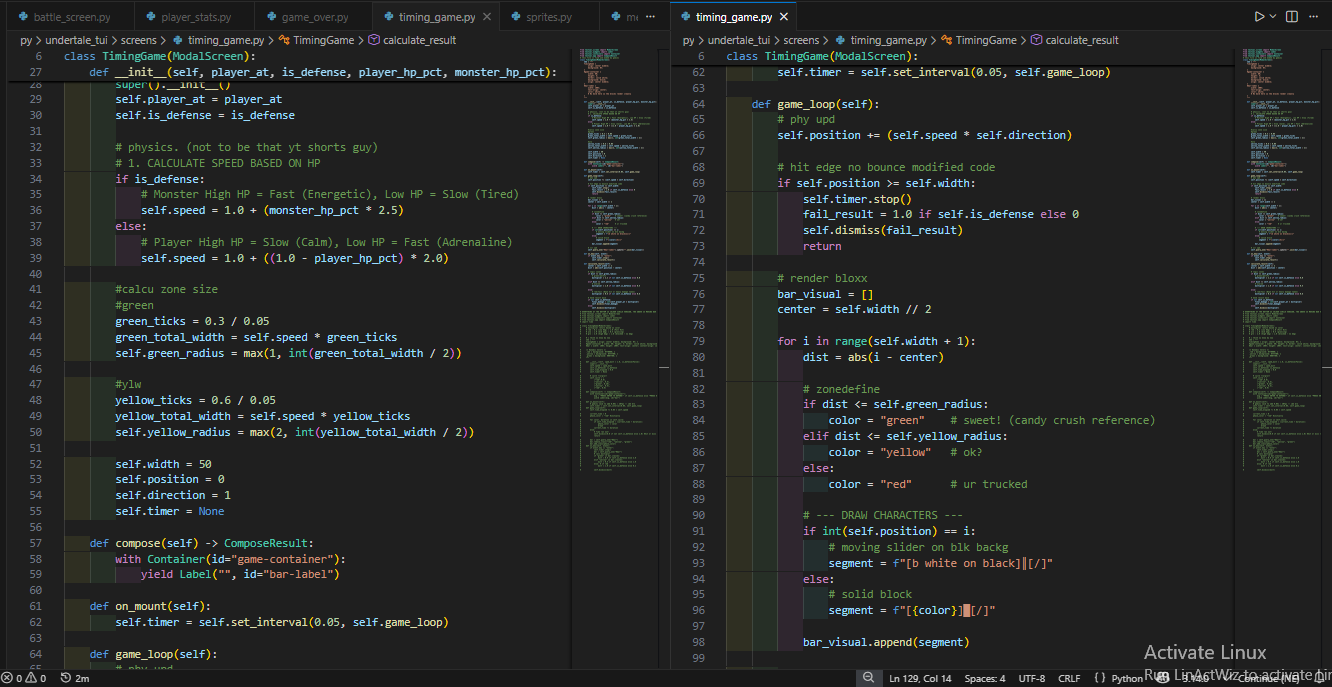Switch to the sprites.py tab

[x=548, y=17]
